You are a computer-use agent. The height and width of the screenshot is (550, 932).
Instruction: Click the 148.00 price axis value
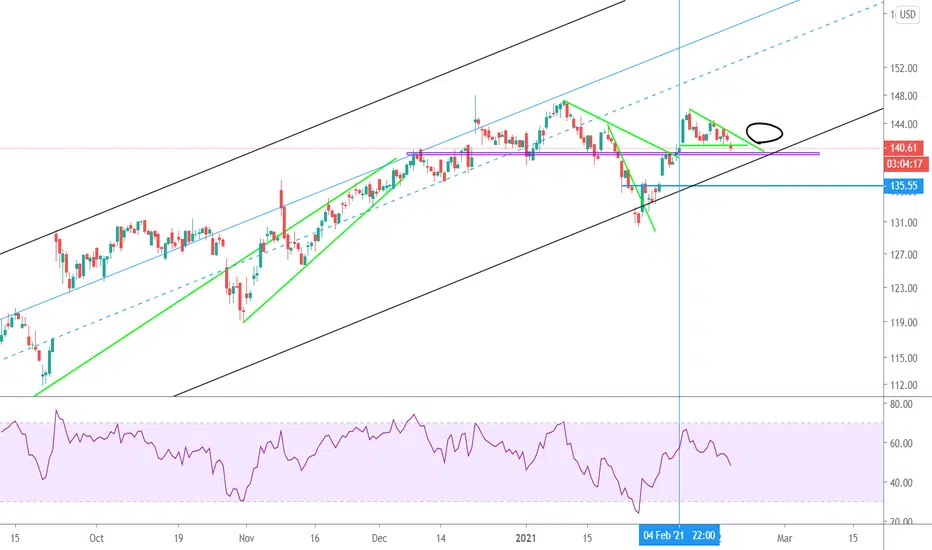[904, 96]
